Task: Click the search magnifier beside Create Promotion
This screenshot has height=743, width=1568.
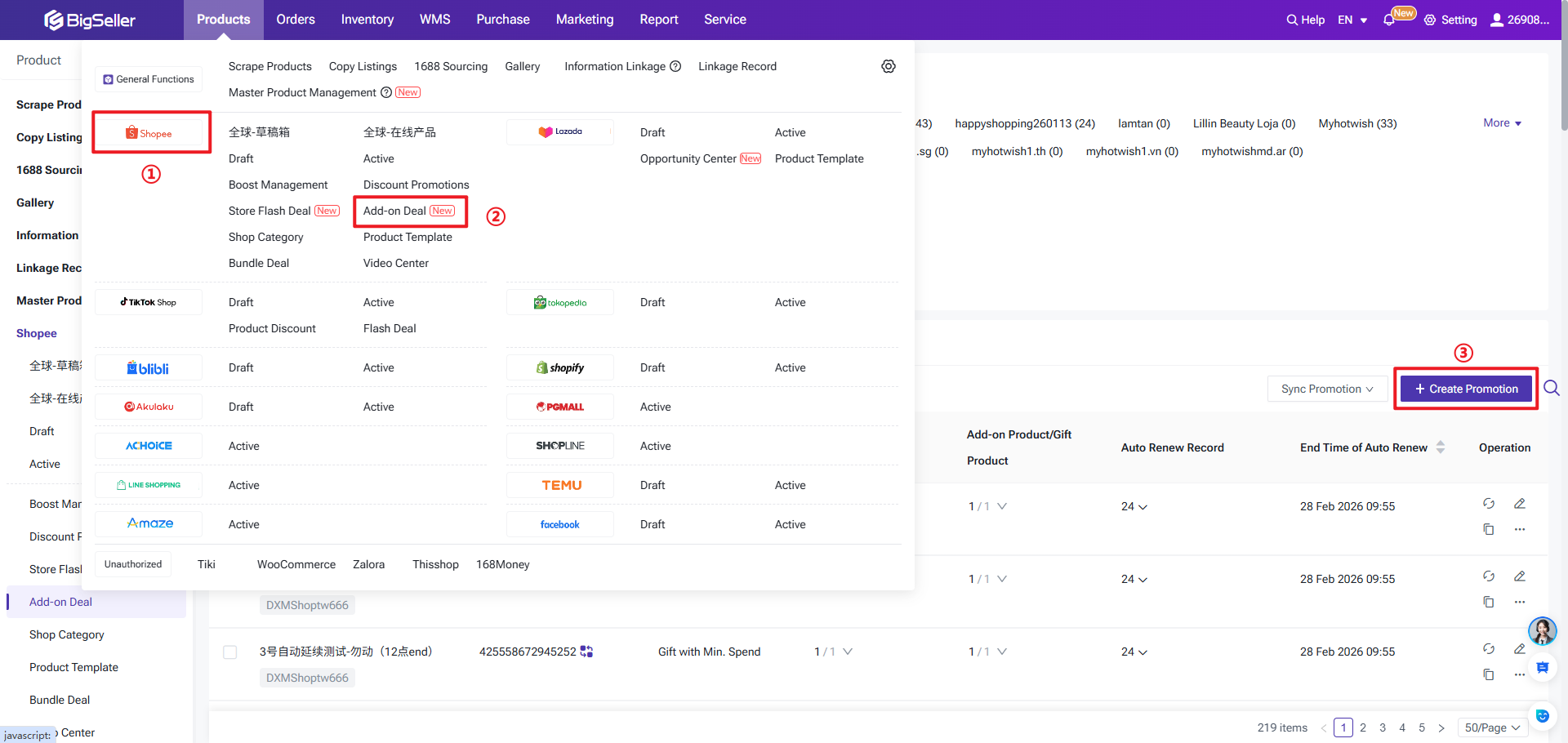Action: 1552,389
